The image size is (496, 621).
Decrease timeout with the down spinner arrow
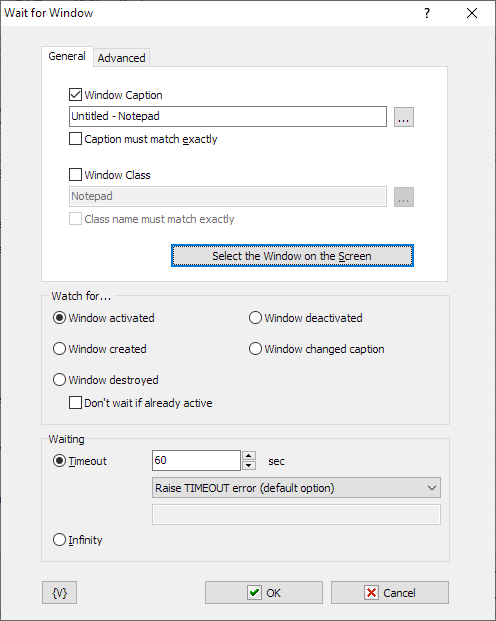coord(249,465)
